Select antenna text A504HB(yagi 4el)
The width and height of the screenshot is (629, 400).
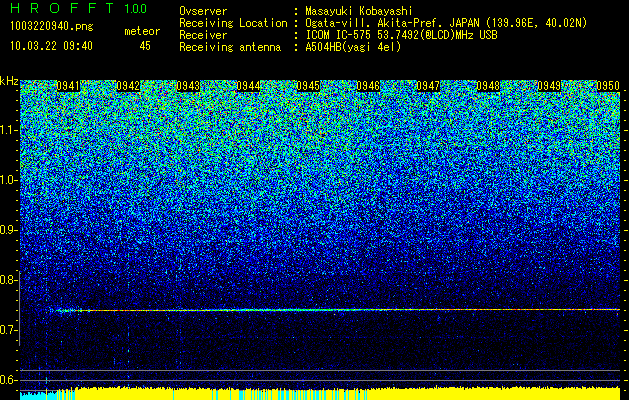pos(353,47)
